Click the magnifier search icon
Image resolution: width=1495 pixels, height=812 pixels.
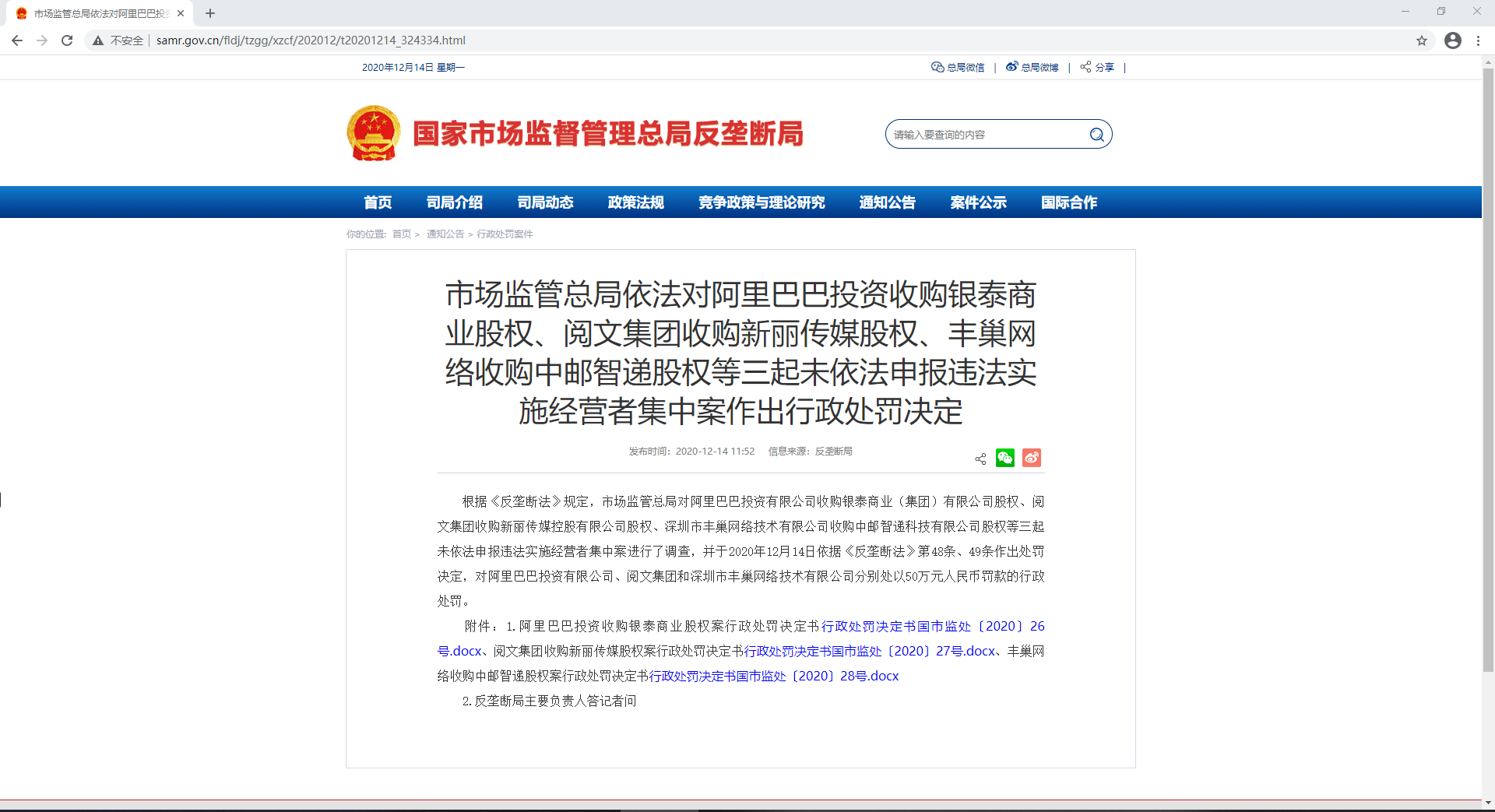1096,135
